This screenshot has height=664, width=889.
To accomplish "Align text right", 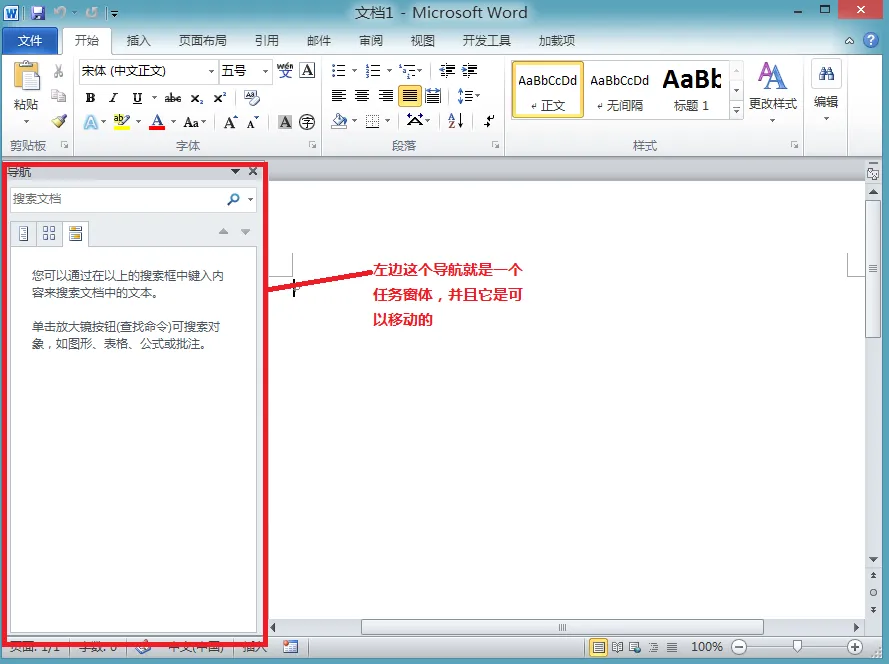I will pyautogui.click(x=386, y=96).
